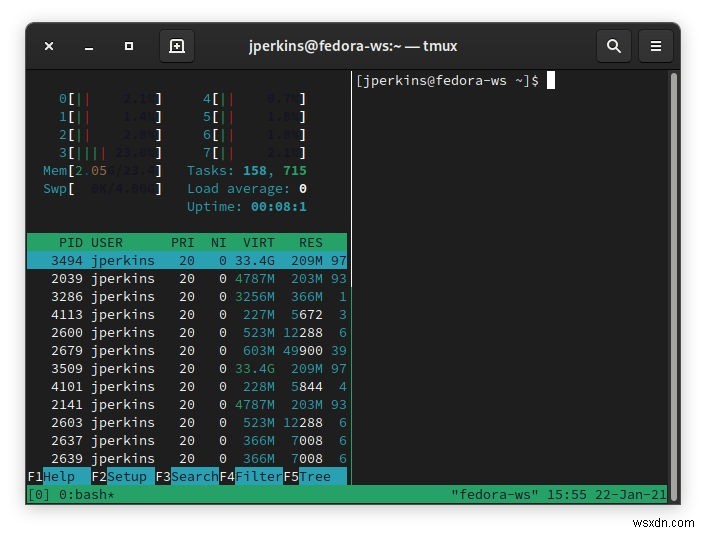Click the tmux window label 0:bash*
Viewport: 706px width, 533px height.
86,494
